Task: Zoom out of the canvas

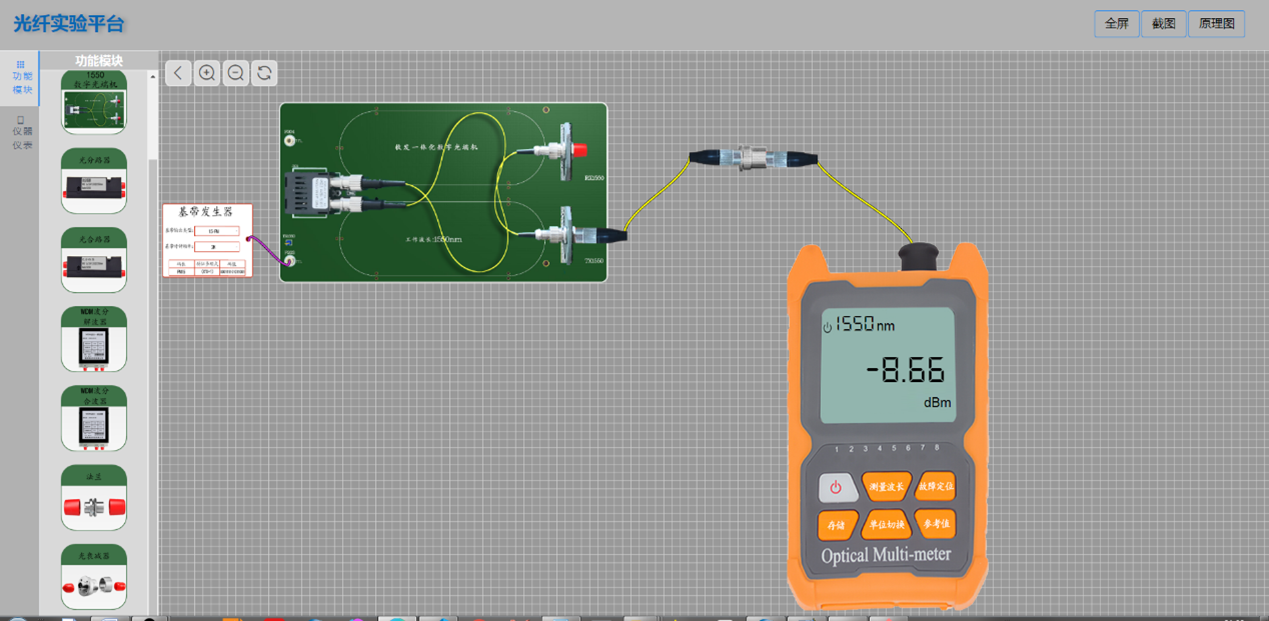Action: pos(236,72)
